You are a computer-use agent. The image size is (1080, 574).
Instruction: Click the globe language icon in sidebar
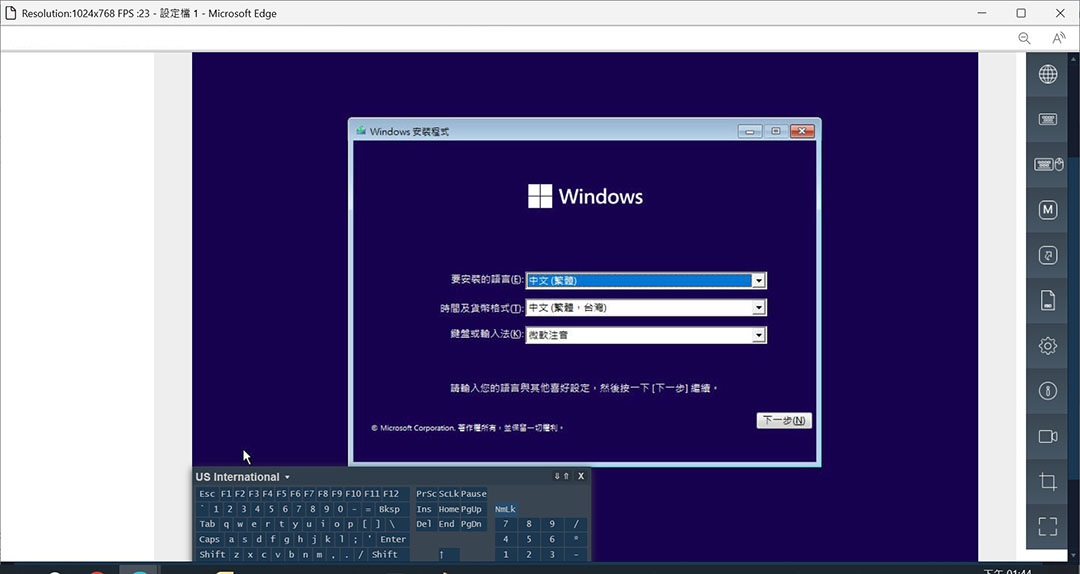[1048, 74]
